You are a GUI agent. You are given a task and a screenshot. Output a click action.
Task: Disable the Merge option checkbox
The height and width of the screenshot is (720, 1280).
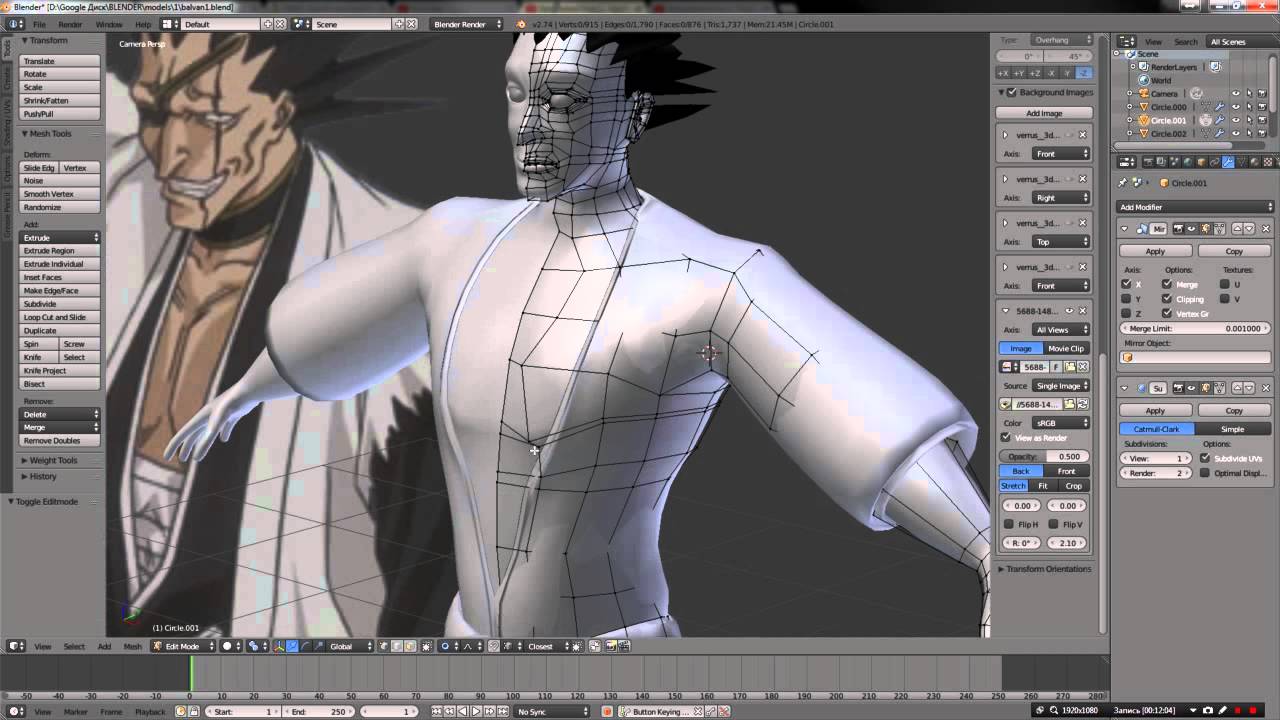(1167, 285)
